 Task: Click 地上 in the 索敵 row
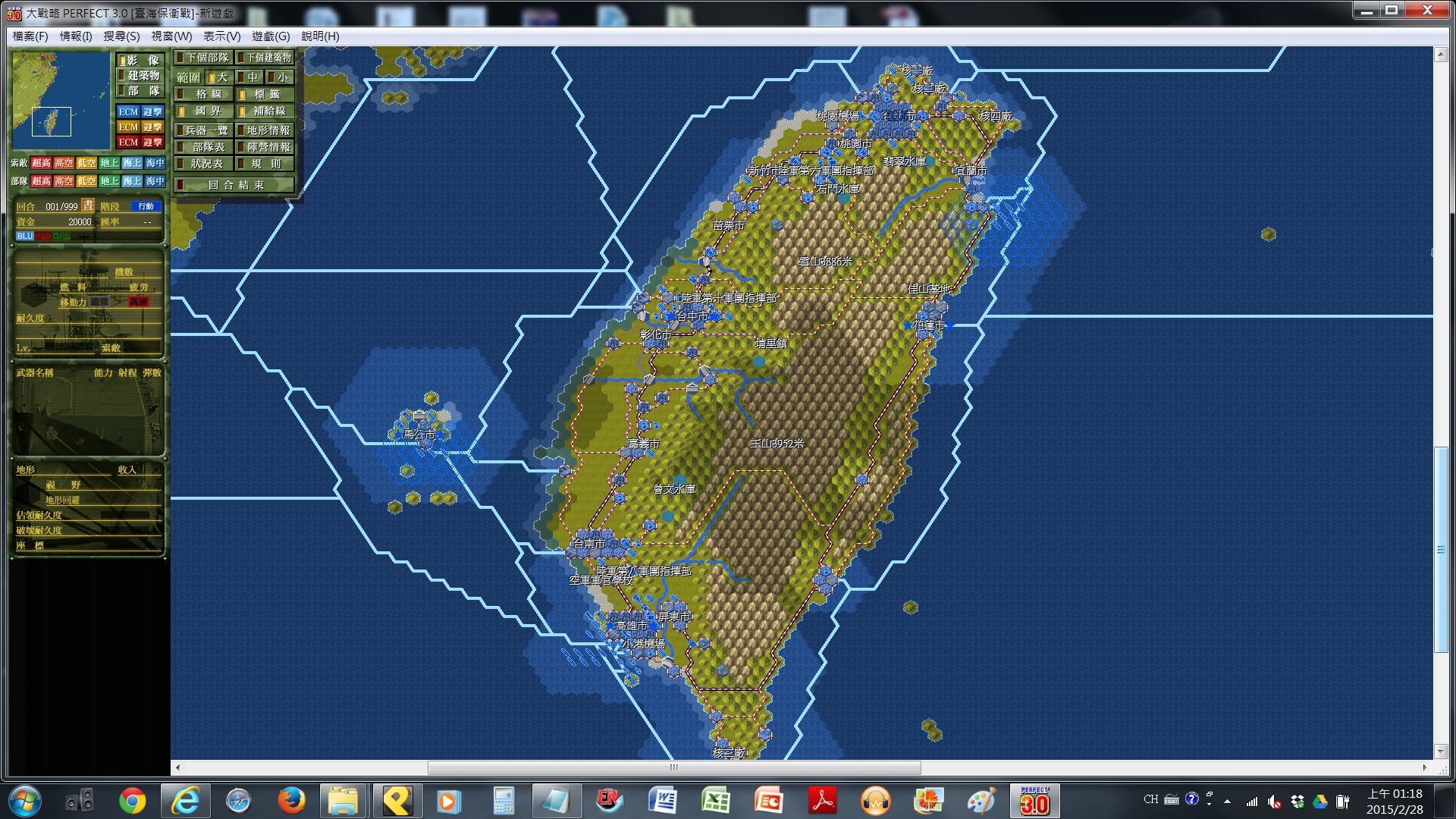pyautogui.click(x=109, y=163)
